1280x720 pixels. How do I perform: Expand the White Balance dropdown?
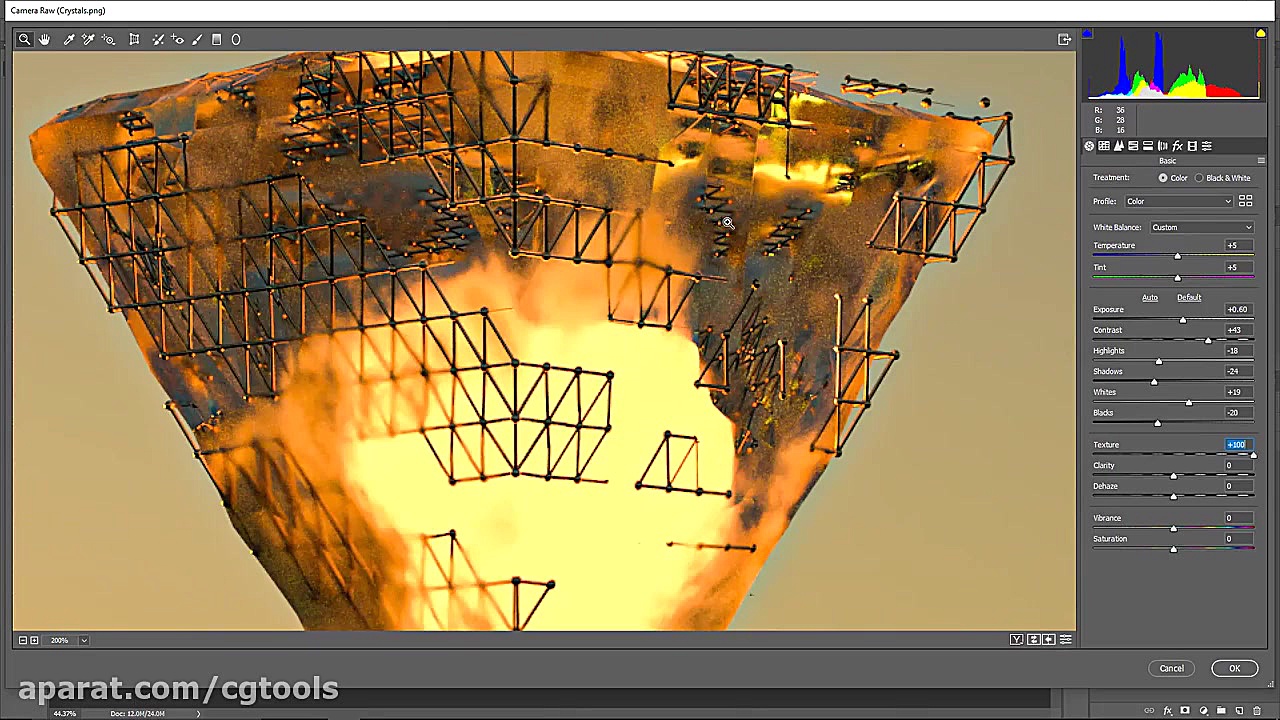click(1201, 228)
